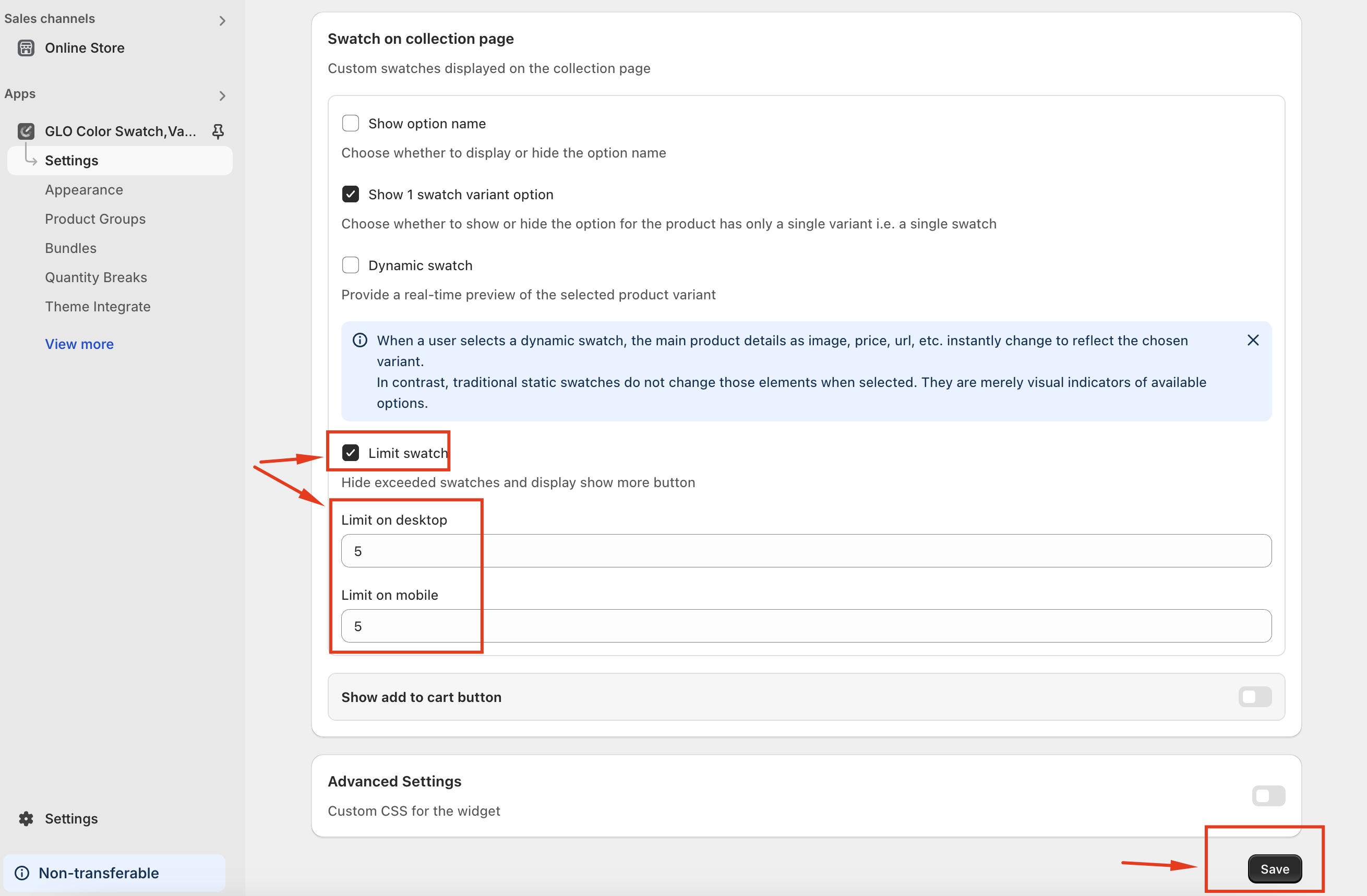1367x896 pixels.
Task: Uncheck Show 1 swatch variant option
Action: point(351,194)
